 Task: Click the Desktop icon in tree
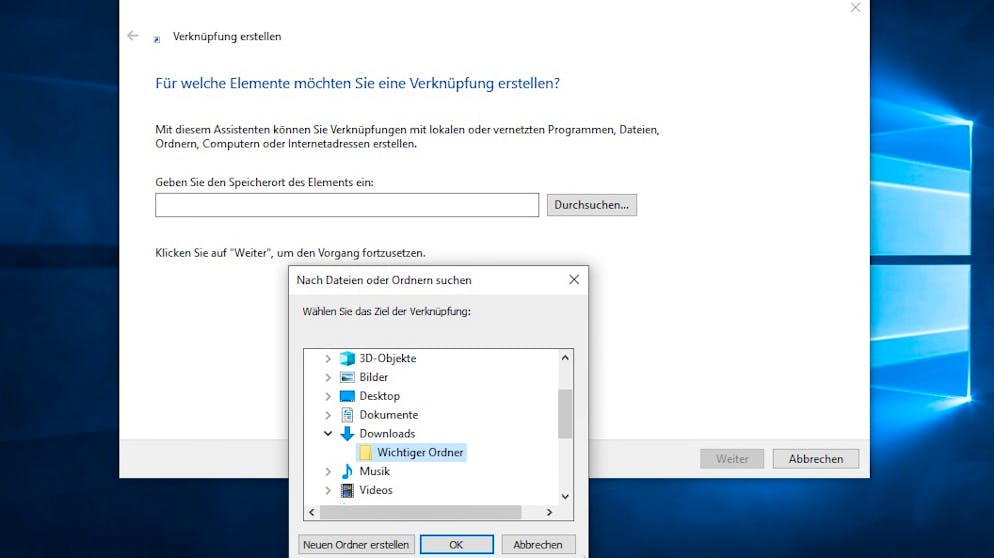pos(347,396)
